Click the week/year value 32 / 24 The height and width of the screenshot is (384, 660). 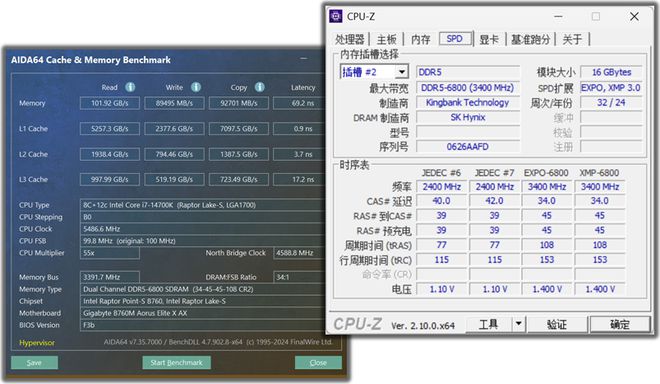[x=612, y=102]
